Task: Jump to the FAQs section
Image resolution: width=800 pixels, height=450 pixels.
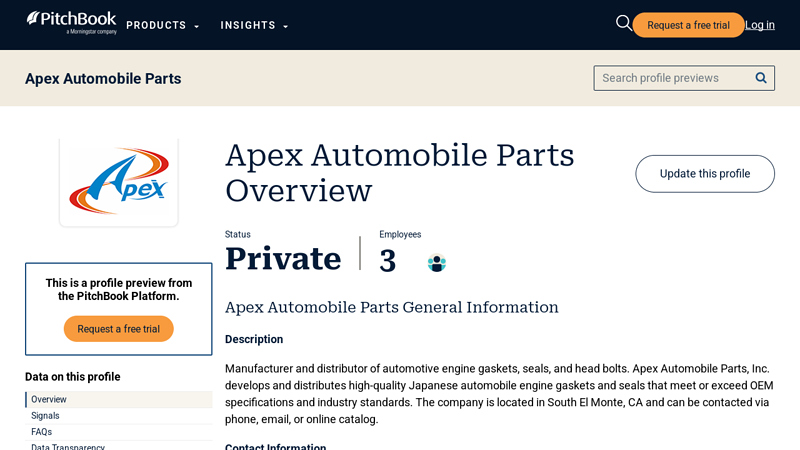Action: (x=41, y=432)
